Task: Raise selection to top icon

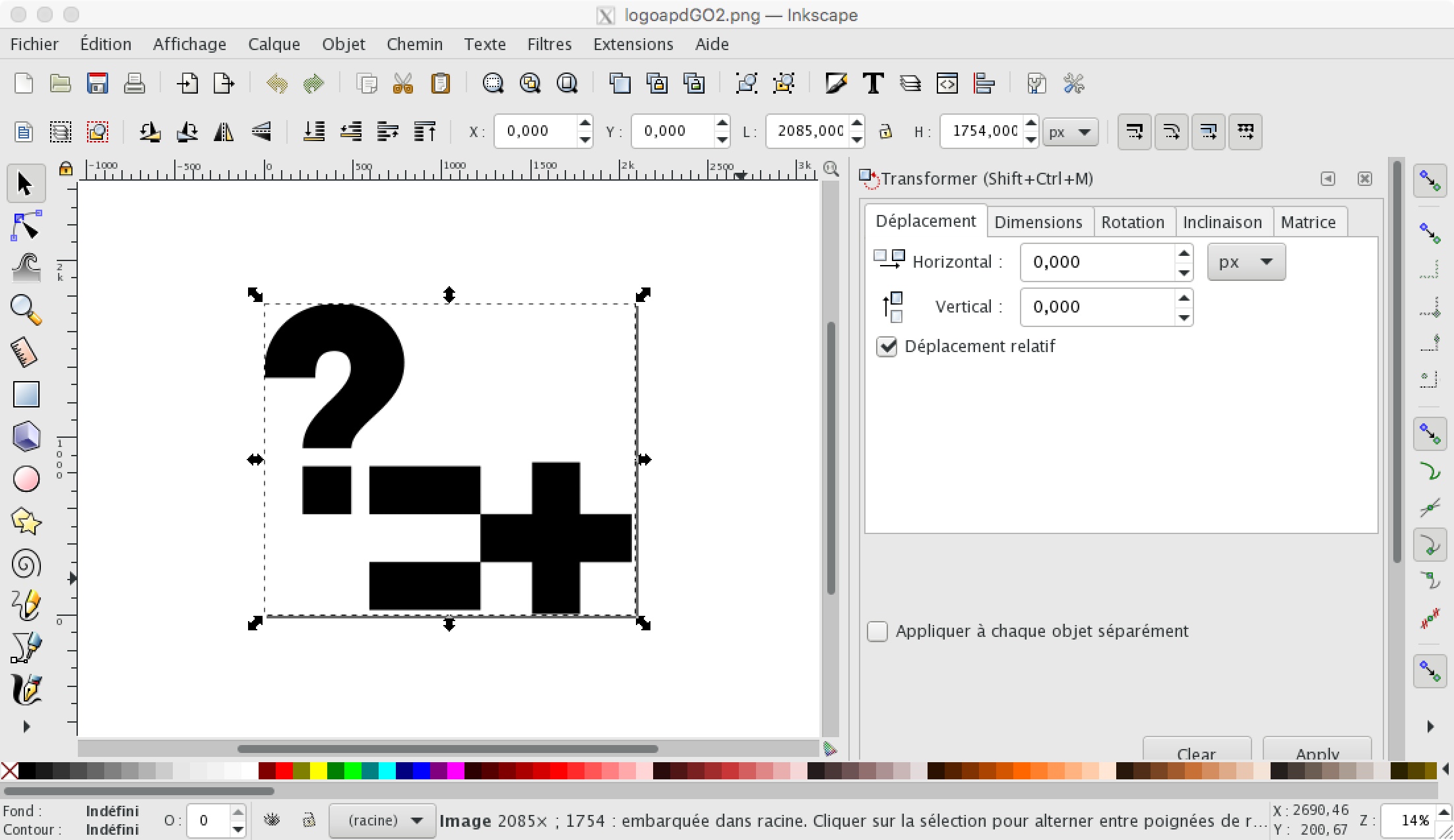Action: point(425,131)
